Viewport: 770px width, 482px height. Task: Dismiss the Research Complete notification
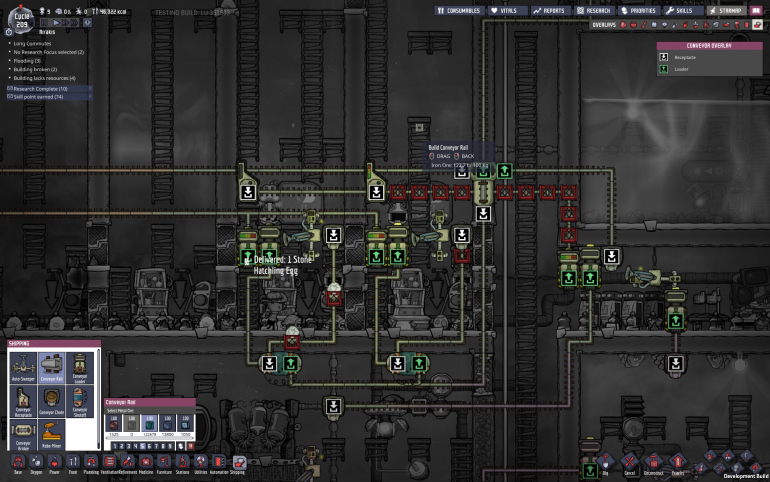[x=90, y=89]
